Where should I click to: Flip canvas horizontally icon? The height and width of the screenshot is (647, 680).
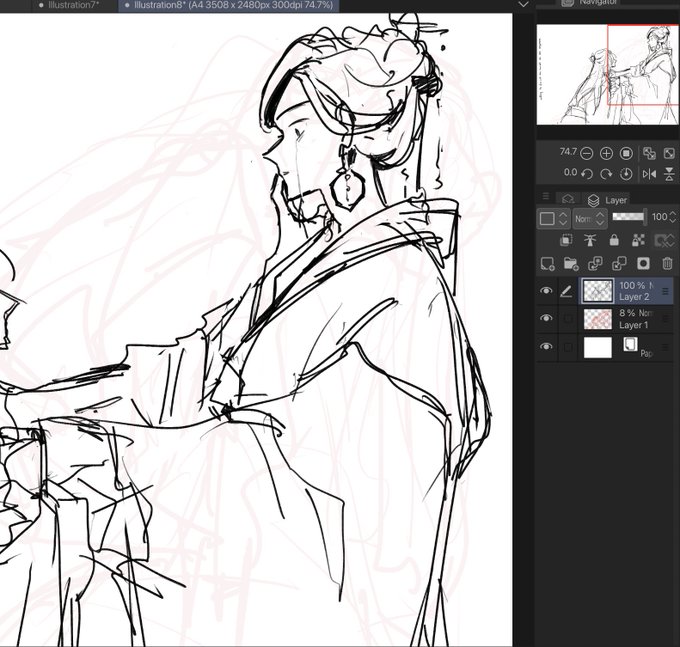[649, 174]
